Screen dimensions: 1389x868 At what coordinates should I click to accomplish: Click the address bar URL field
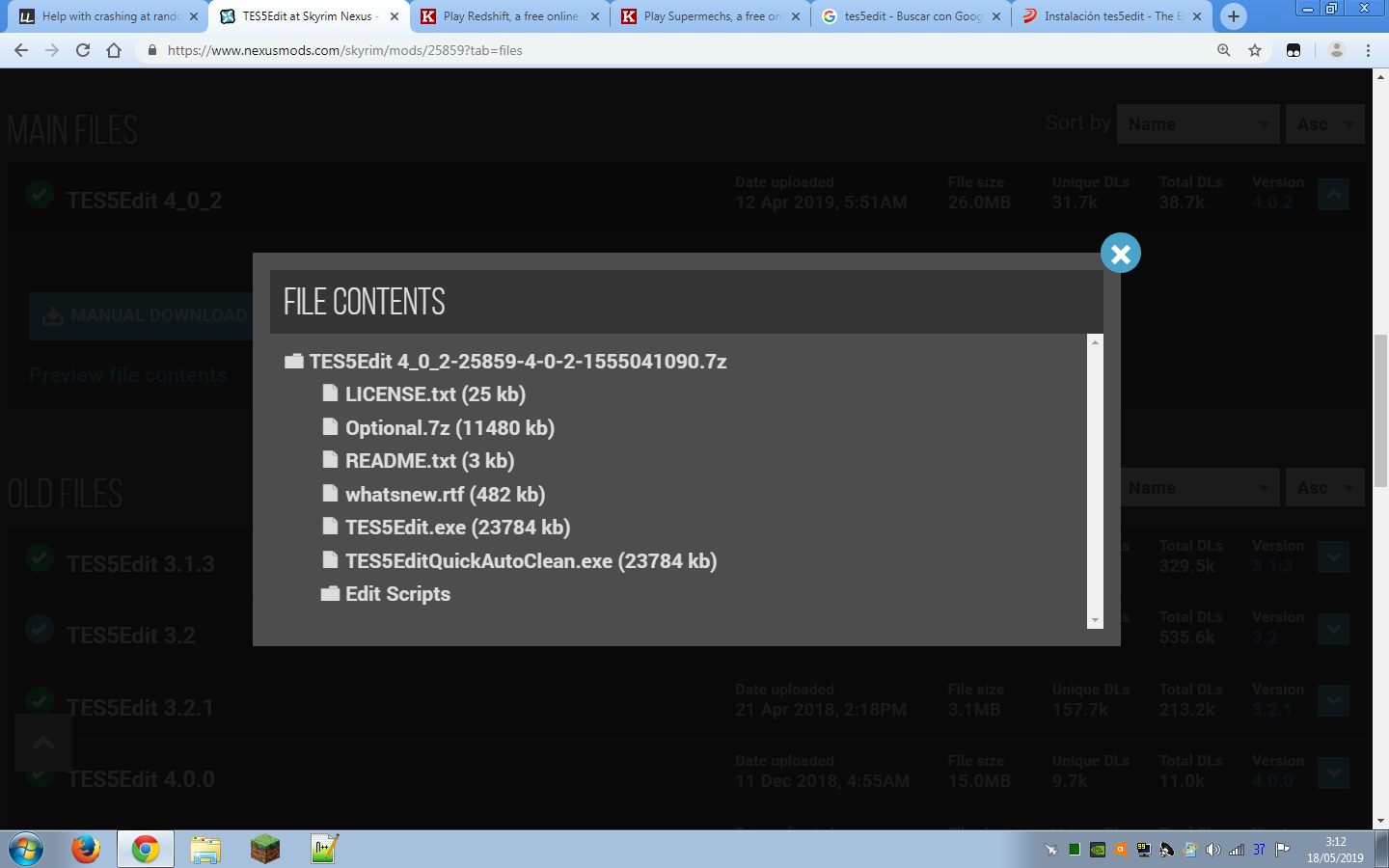pos(675,50)
